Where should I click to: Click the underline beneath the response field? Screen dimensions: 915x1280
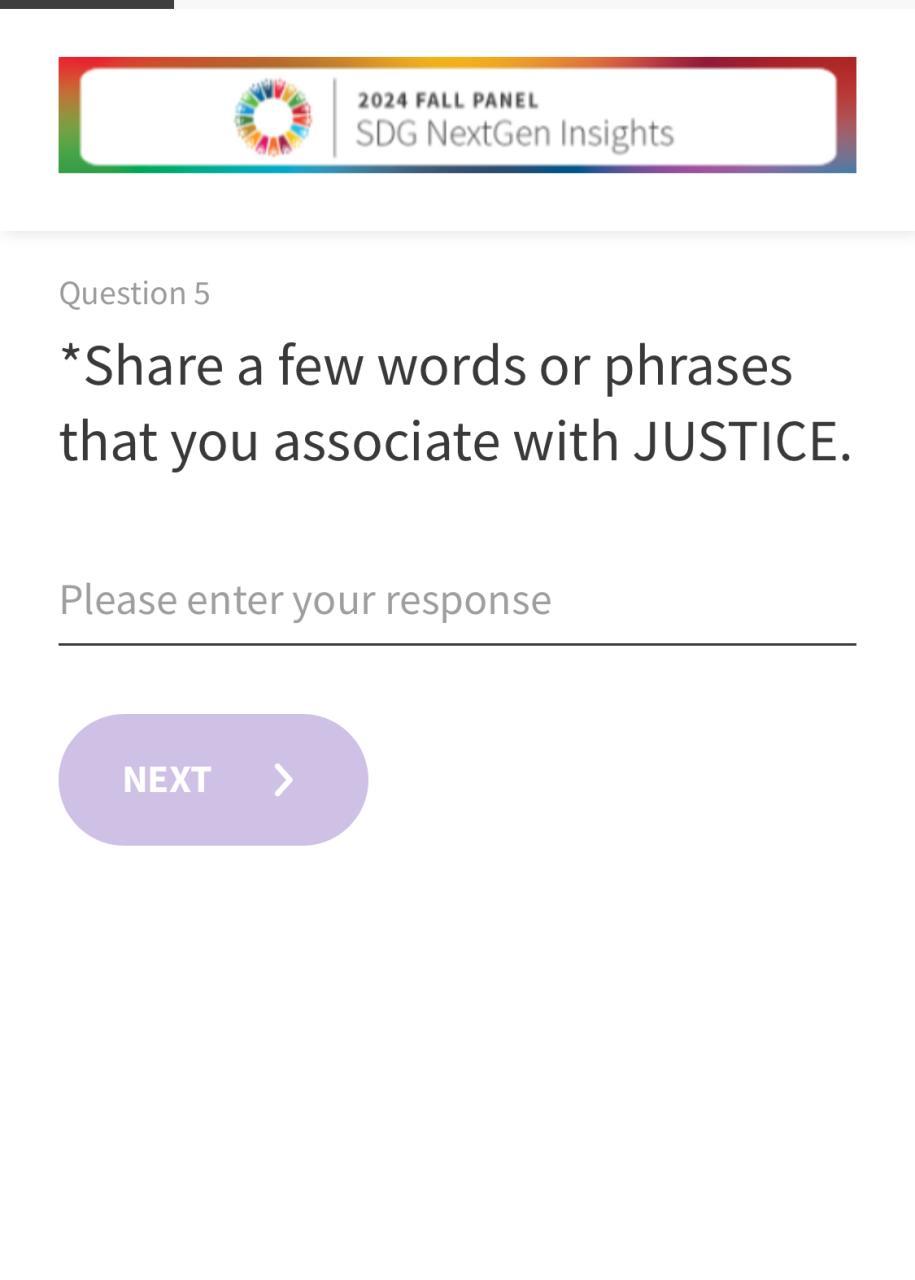point(456,644)
